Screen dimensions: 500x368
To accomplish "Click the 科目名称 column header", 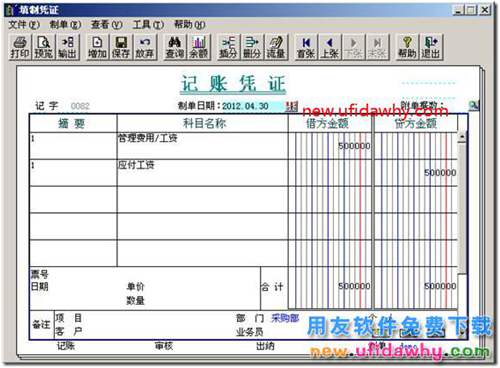I will click(202, 123).
